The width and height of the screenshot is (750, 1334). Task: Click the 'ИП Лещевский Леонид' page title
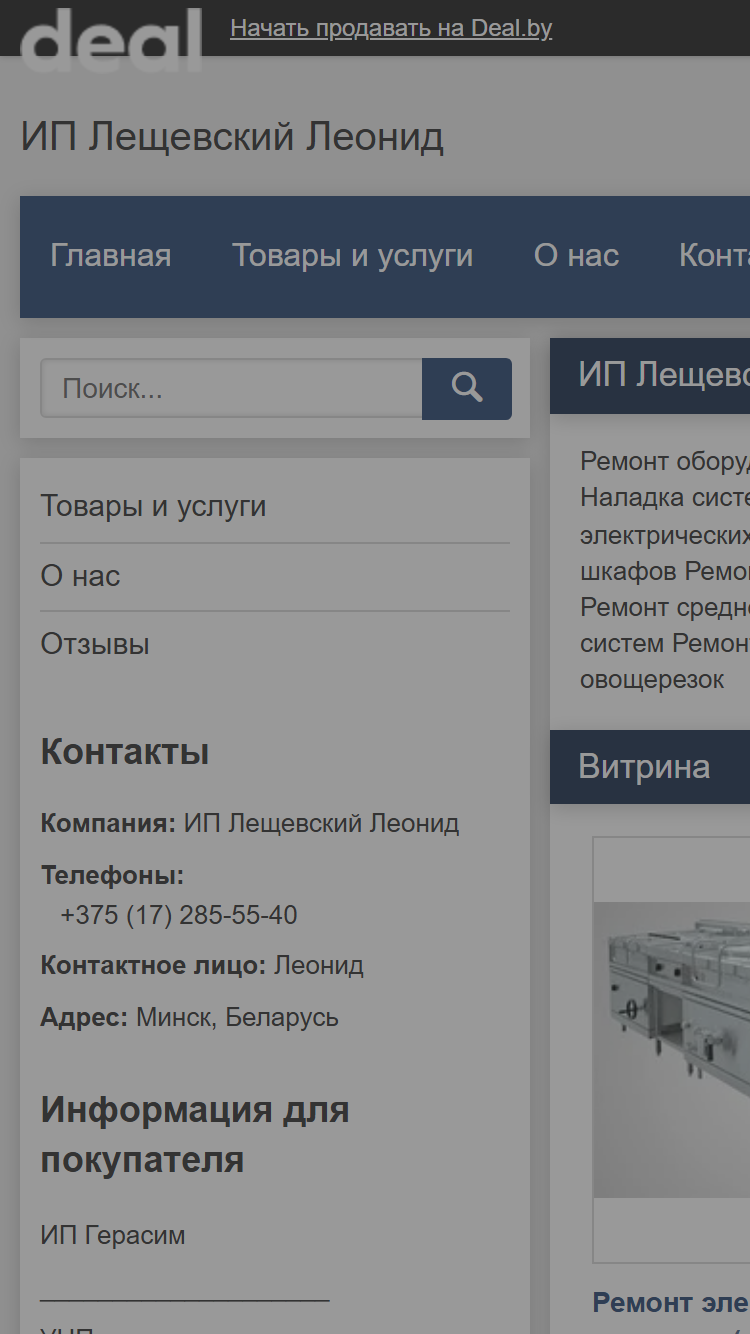(x=232, y=137)
